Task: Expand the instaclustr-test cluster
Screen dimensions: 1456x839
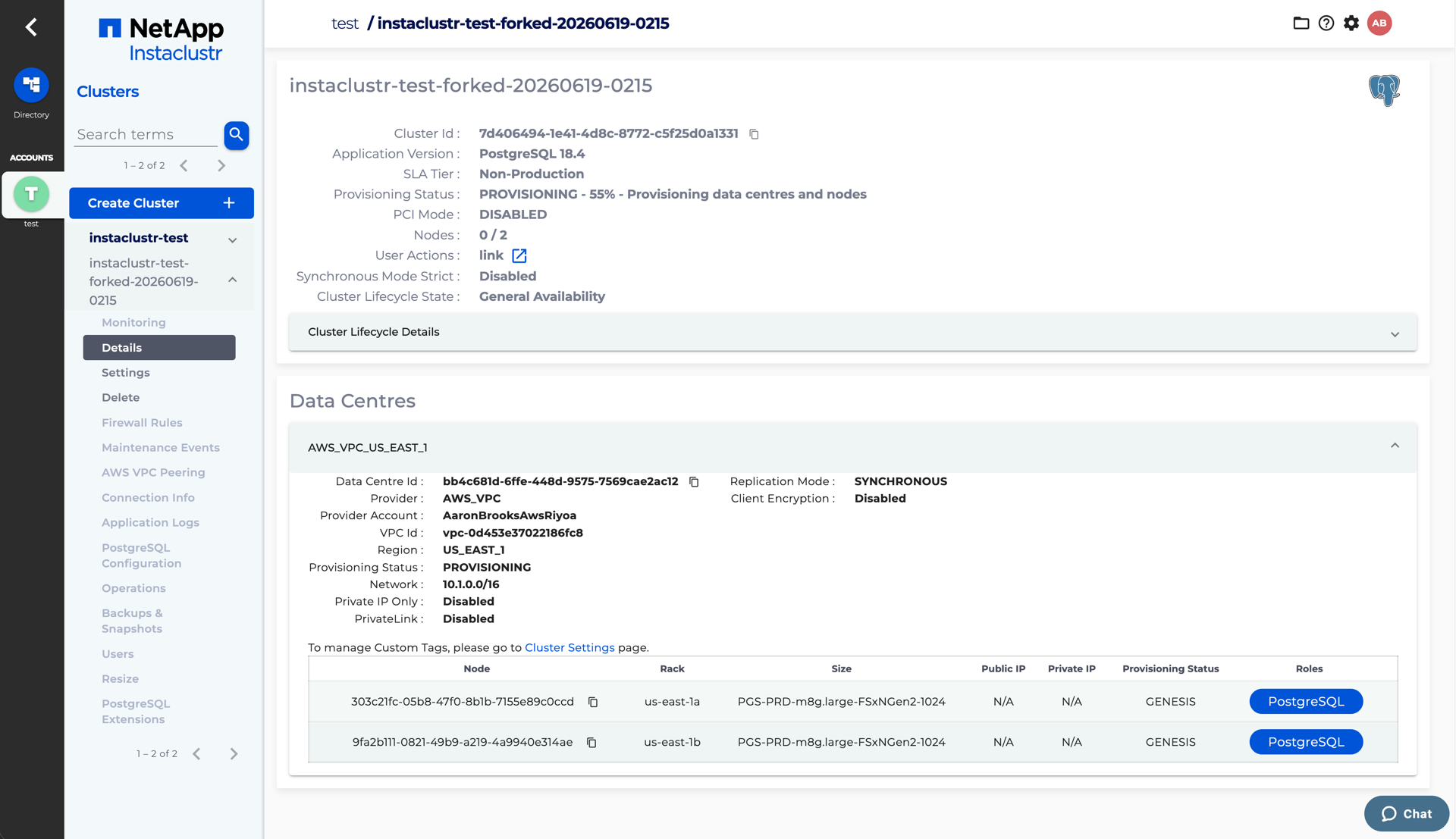Action: tap(233, 240)
